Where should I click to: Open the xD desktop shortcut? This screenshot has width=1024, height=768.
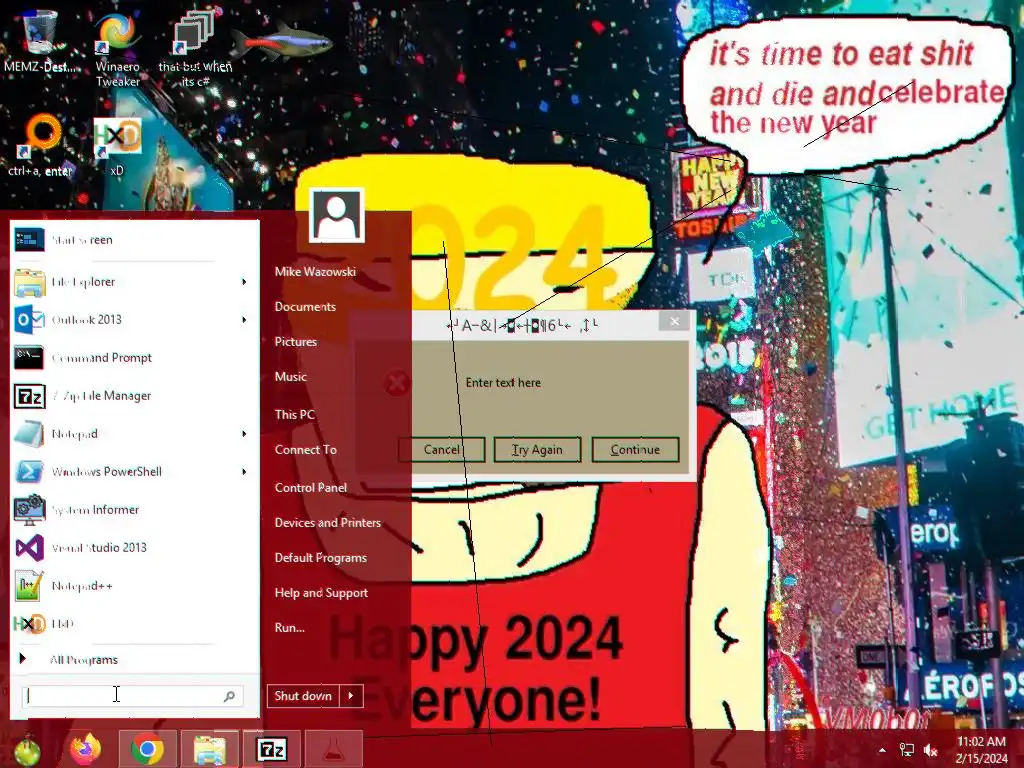(x=118, y=146)
